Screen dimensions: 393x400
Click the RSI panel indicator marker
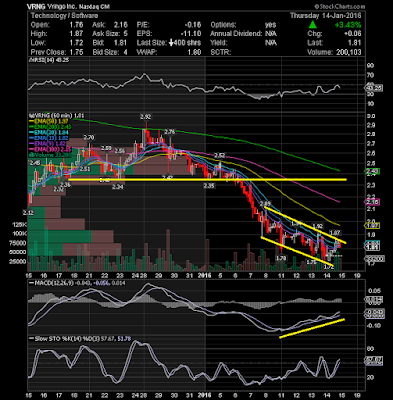point(31,60)
